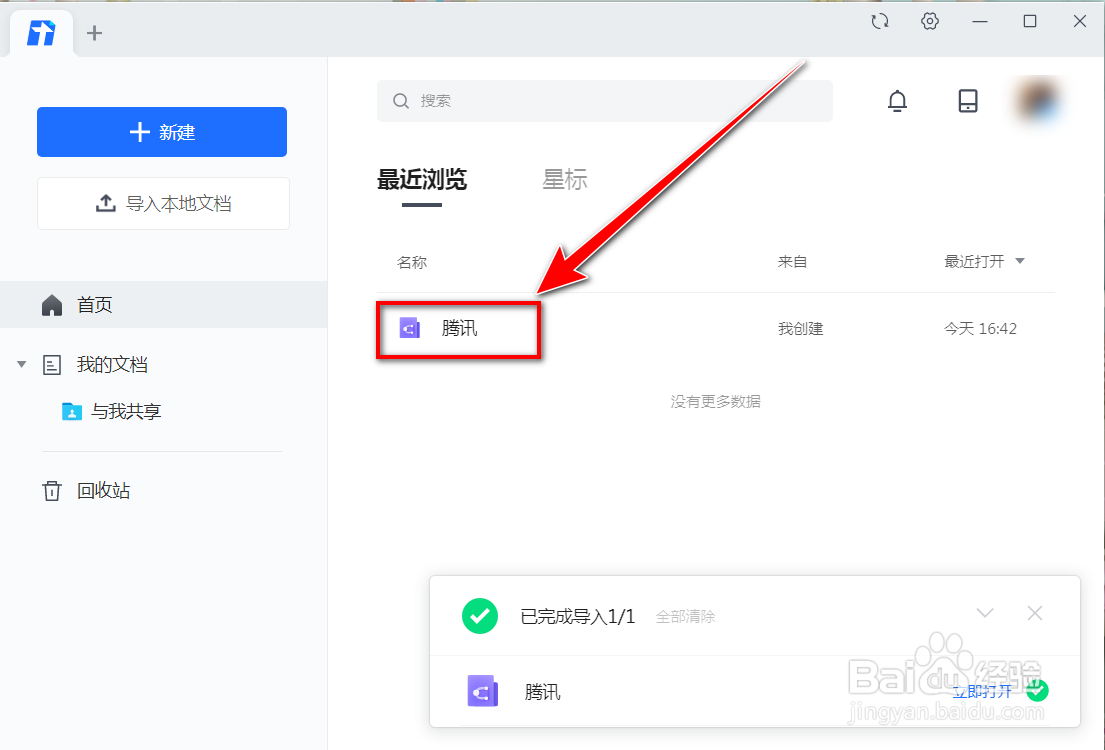Image resolution: width=1105 pixels, height=750 pixels.
Task: Open 回收站 trash
Action: pos(103,491)
